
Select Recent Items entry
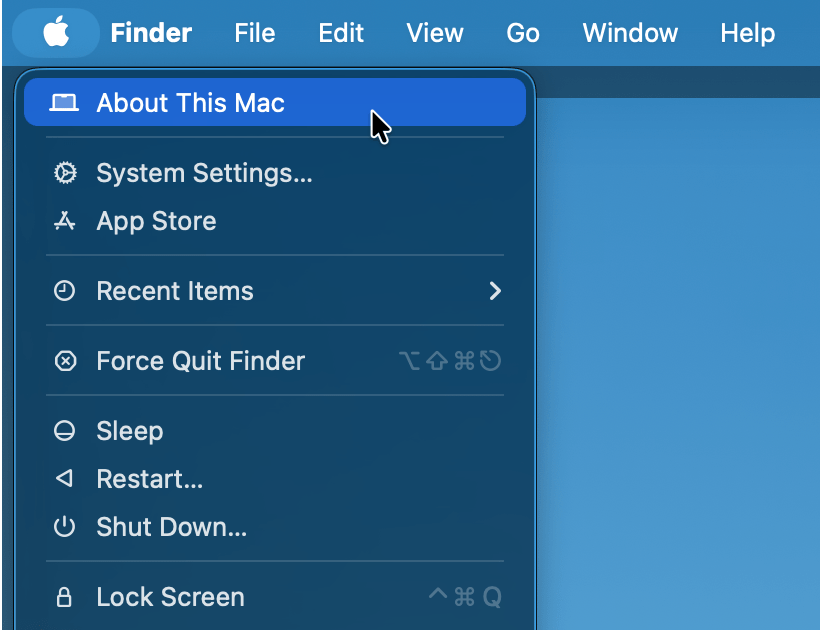pos(275,291)
